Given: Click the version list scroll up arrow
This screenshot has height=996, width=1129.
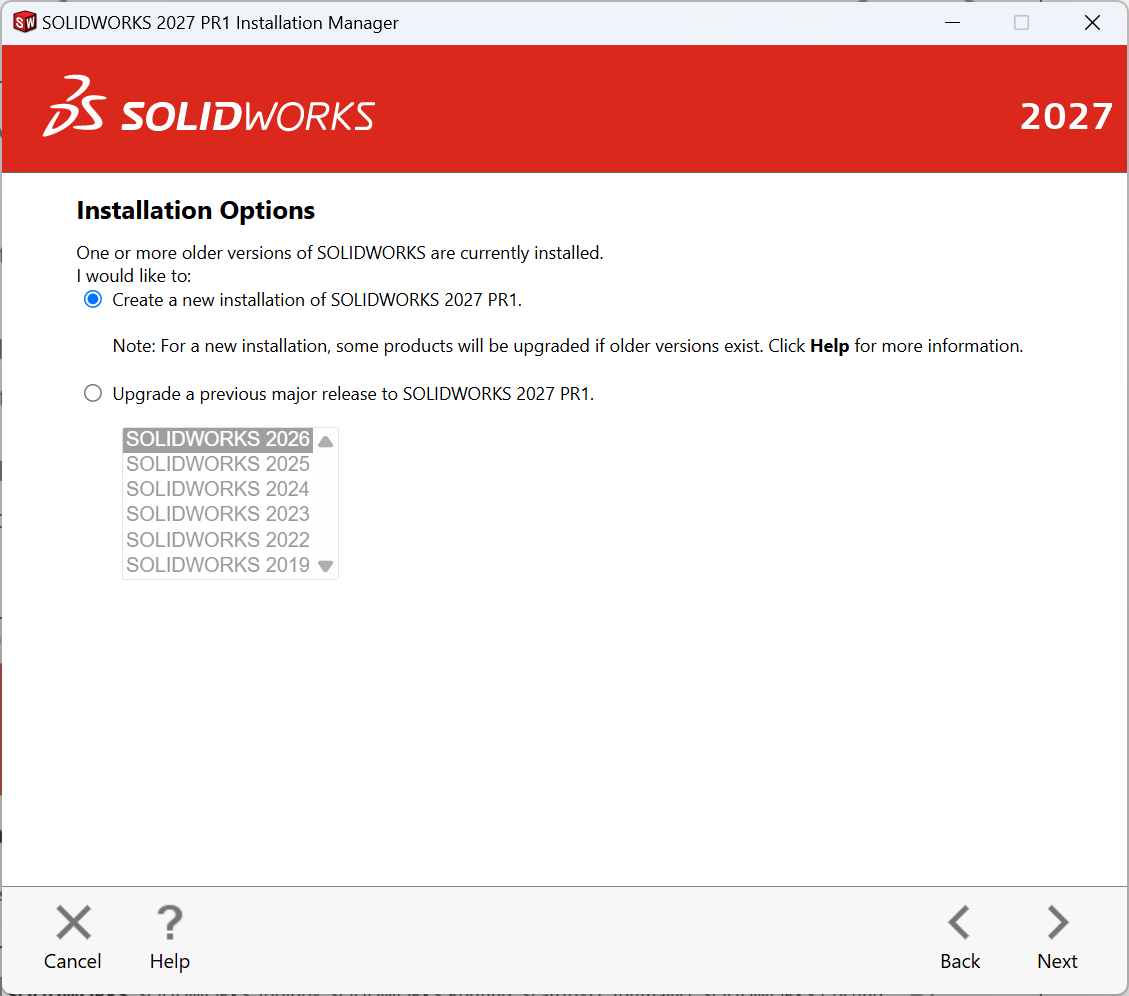Looking at the screenshot, I should coord(325,441).
